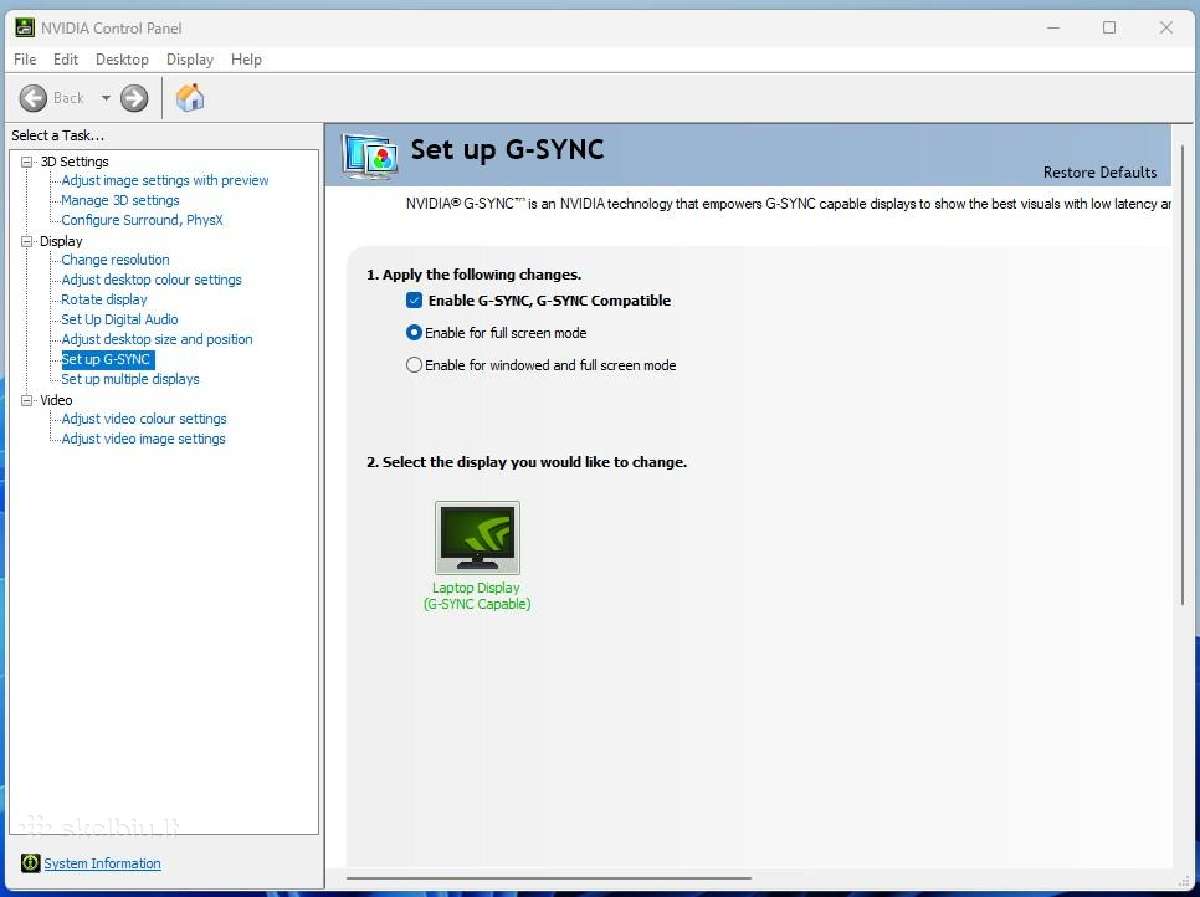Click the Laptop Display (G-SYNC Capable) label
Viewport: 1200px width, 897px height.
pyautogui.click(x=477, y=596)
